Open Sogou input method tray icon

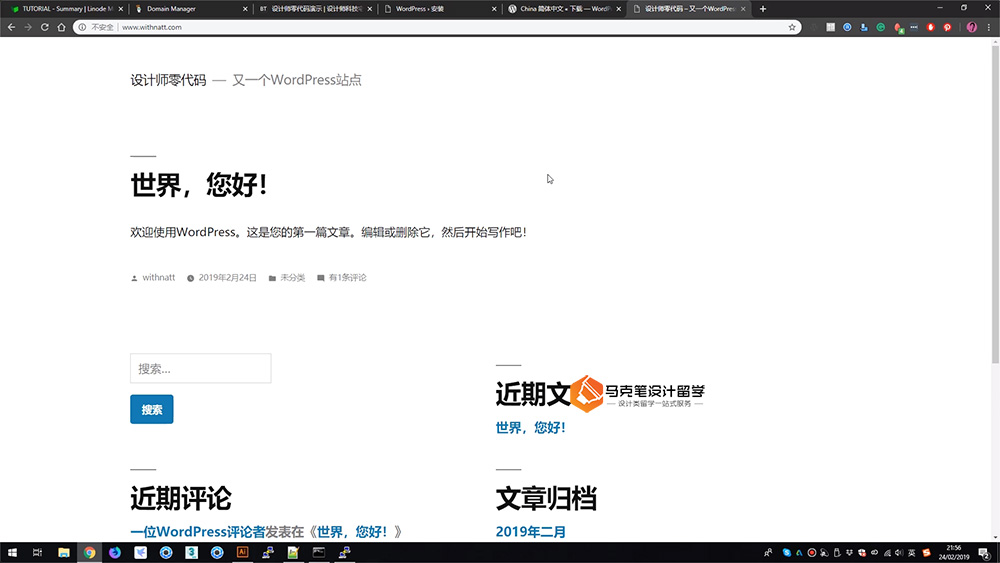926,553
